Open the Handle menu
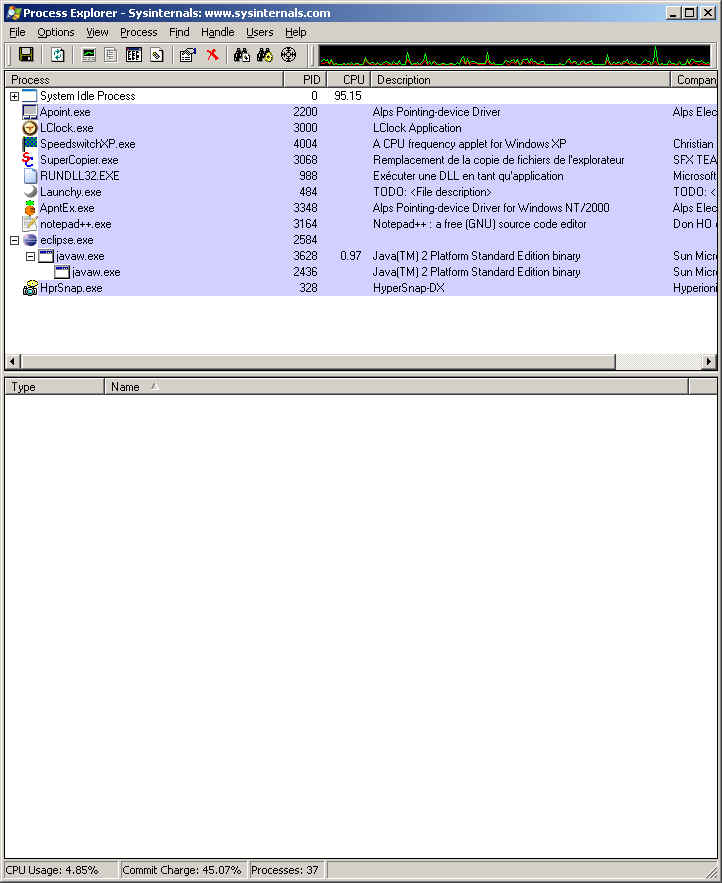722x883 pixels. (x=217, y=32)
